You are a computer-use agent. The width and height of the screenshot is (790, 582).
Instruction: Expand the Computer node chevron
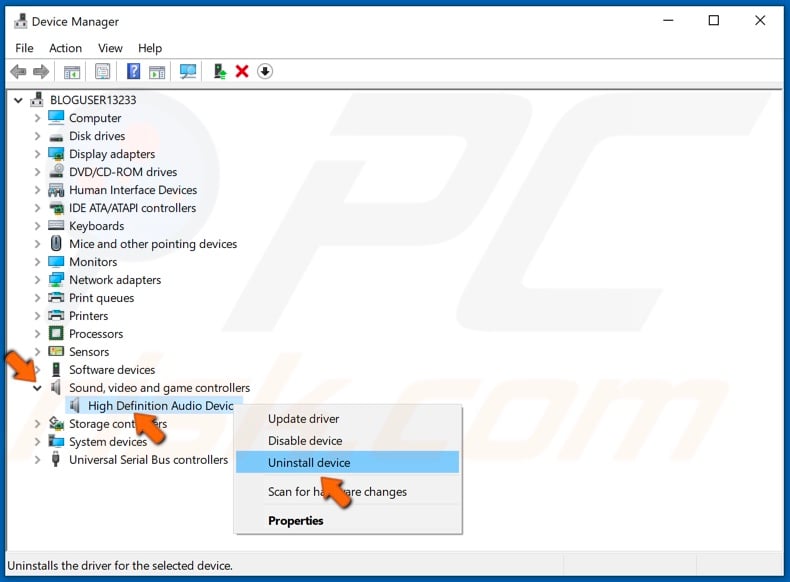[x=37, y=118]
